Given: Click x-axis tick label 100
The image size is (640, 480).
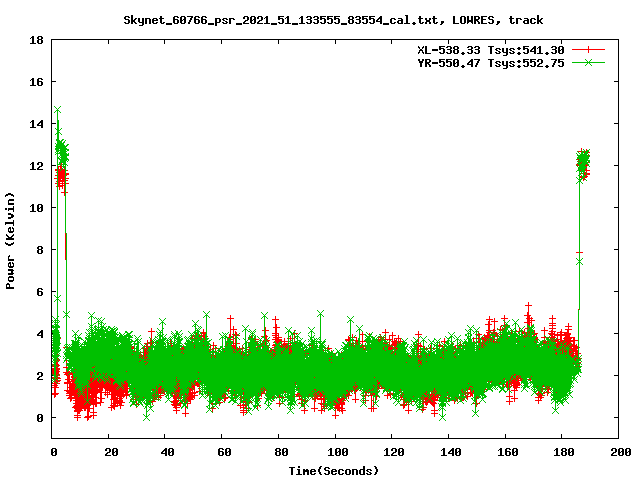Looking at the screenshot, I should 338,452.
